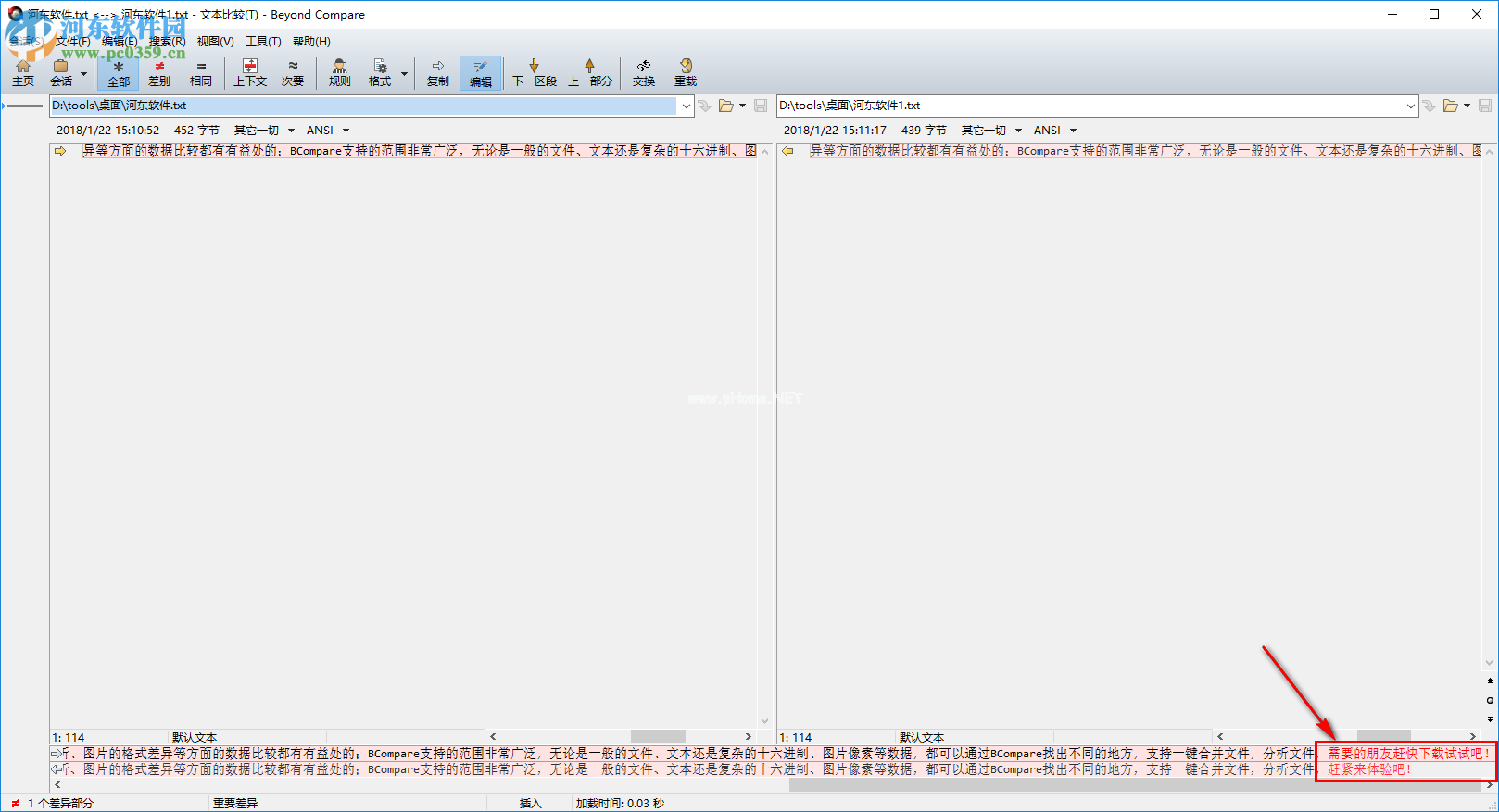Toggle the 相同 (Same) filter

[x=201, y=72]
